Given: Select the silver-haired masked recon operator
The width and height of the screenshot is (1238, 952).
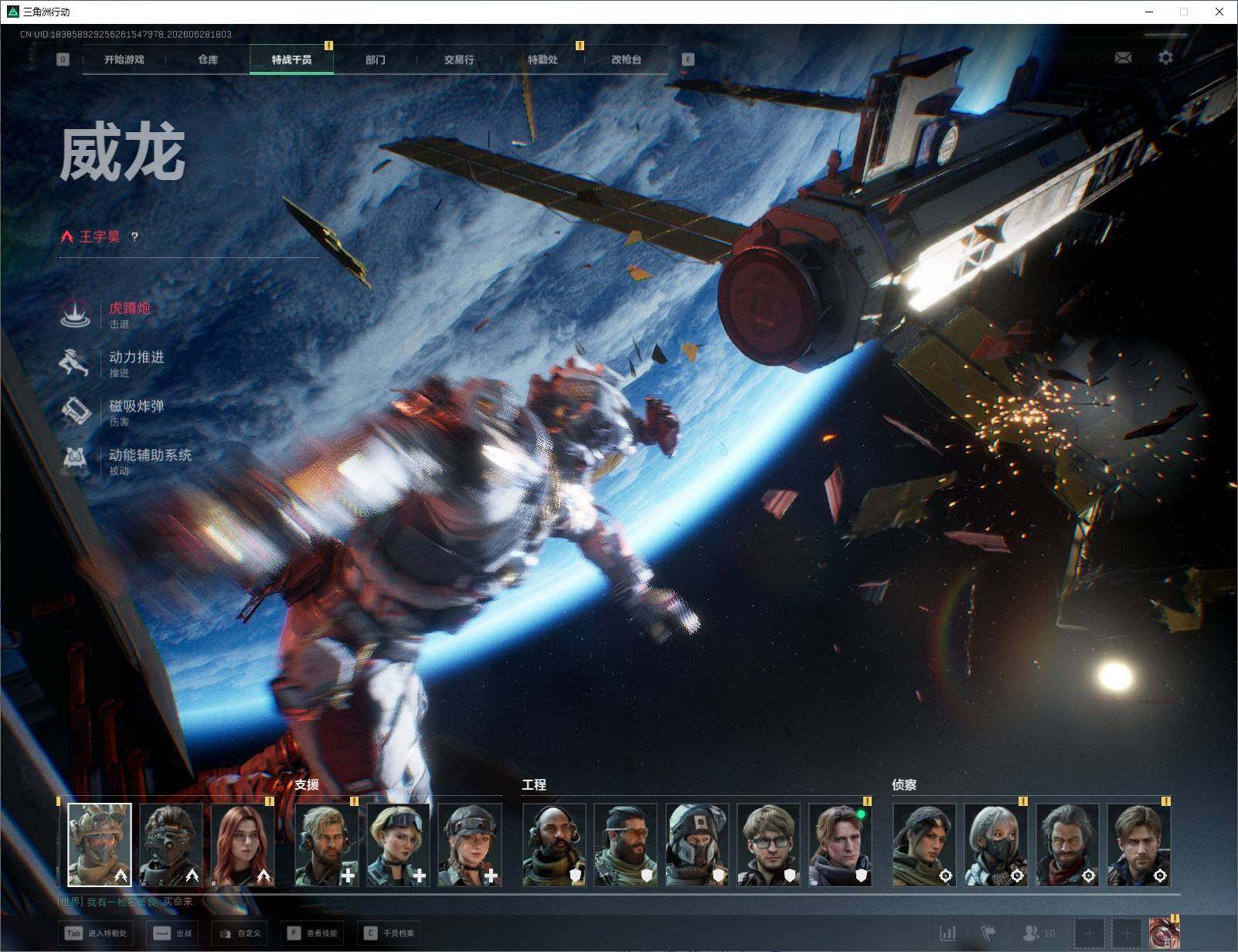Looking at the screenshot, I should coord(996,845).
